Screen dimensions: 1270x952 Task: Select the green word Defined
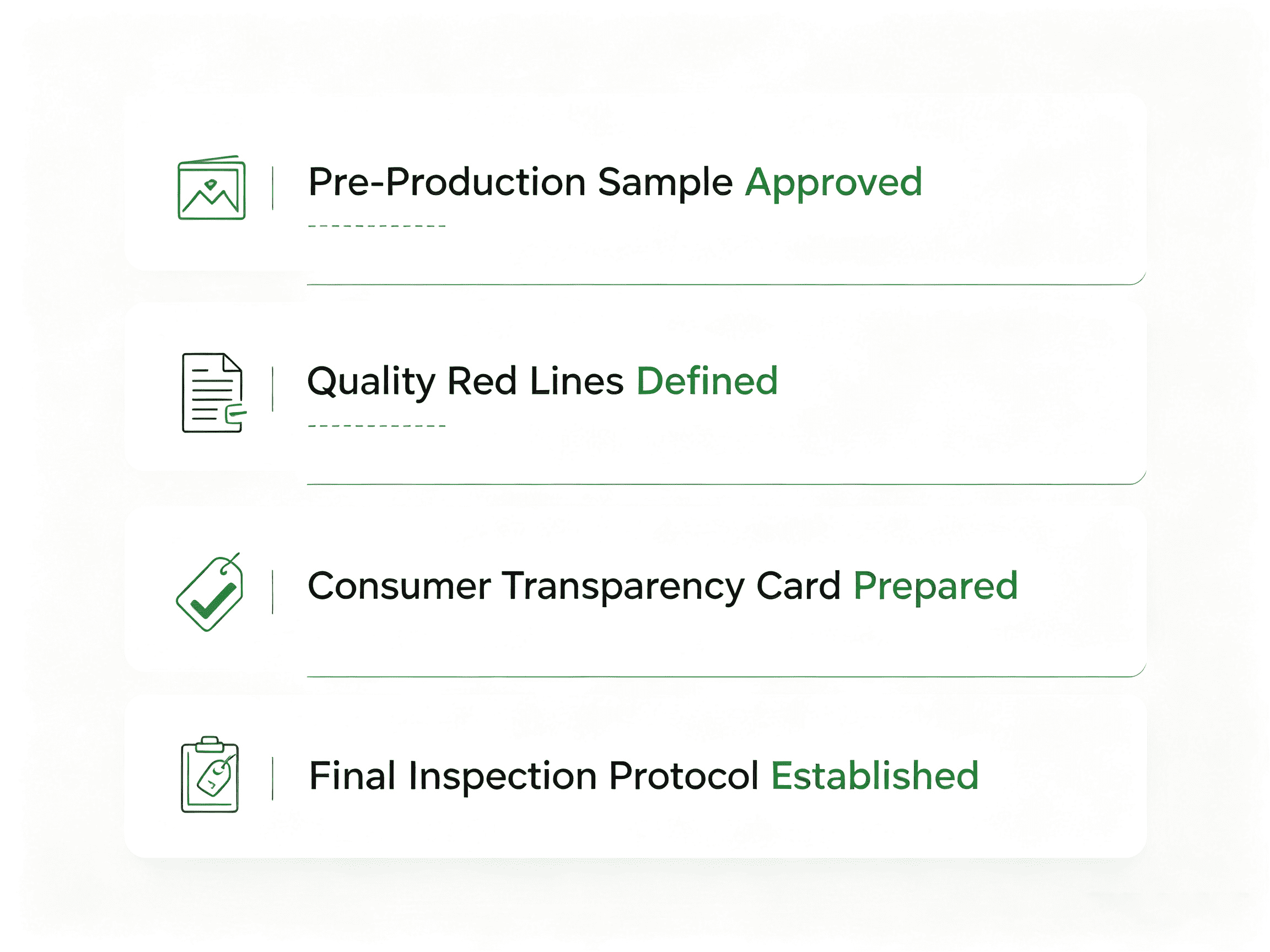point(707,382)
